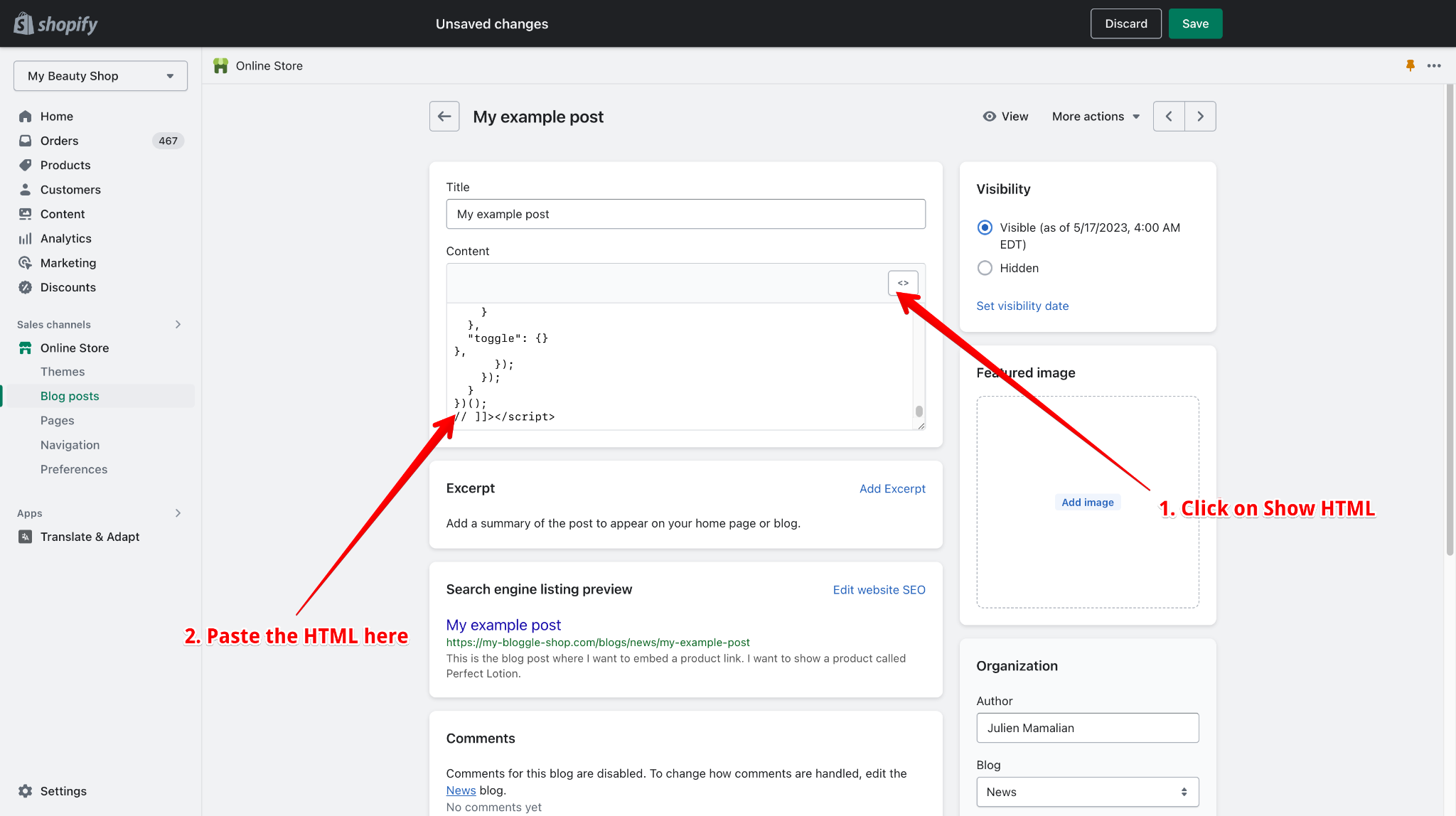Screen dimensions: 1456x816
Task: Click the Translate & Adapt icon
Action: click(x=25, y=537)
